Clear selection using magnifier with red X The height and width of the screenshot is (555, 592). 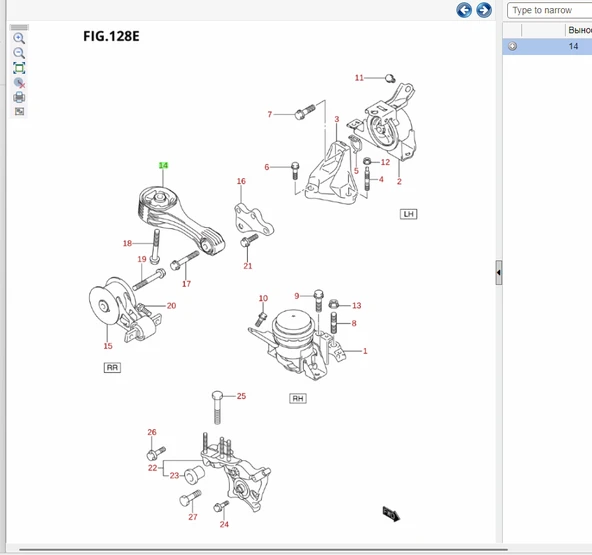coord(19,83)
